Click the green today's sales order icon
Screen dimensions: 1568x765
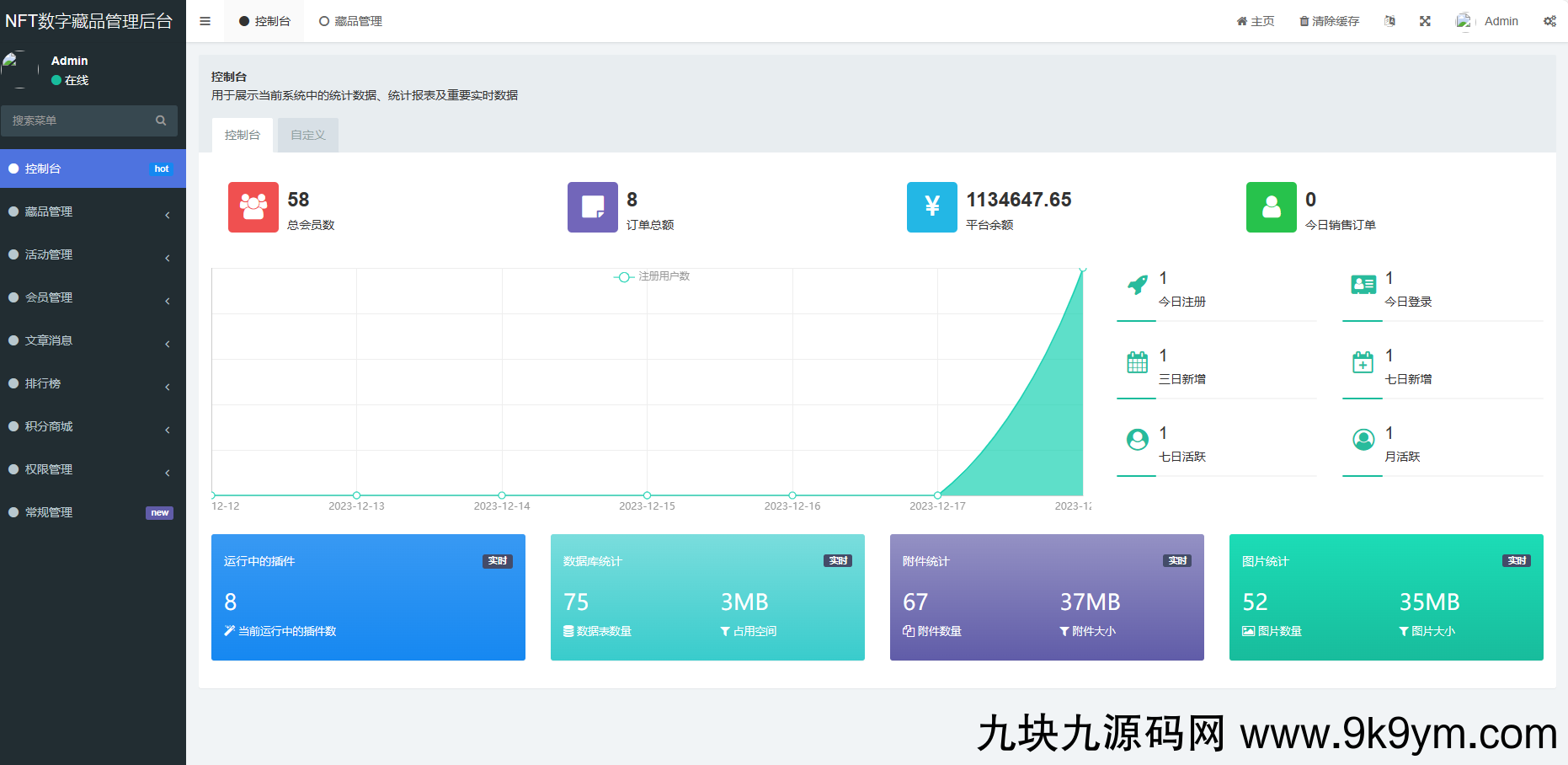pyautogui.click(x=1272, y=207)
